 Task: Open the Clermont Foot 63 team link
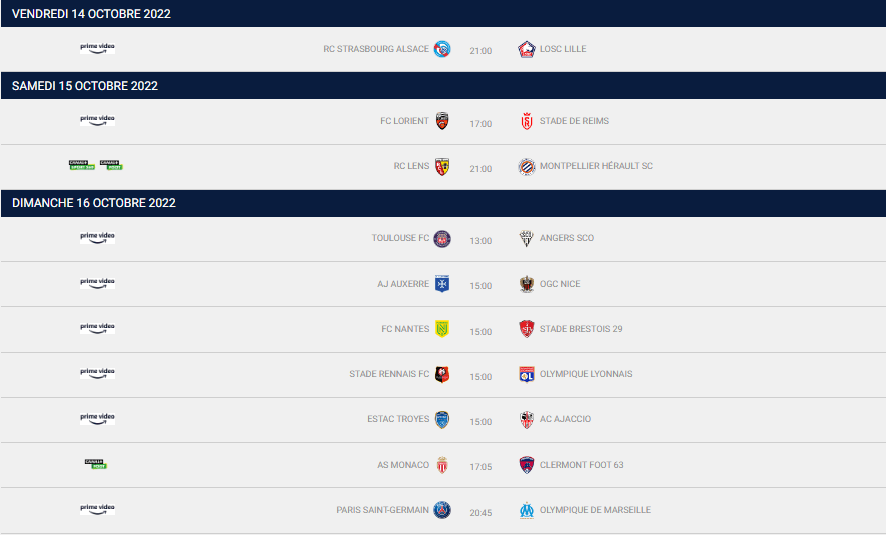(x=581, y=465)
